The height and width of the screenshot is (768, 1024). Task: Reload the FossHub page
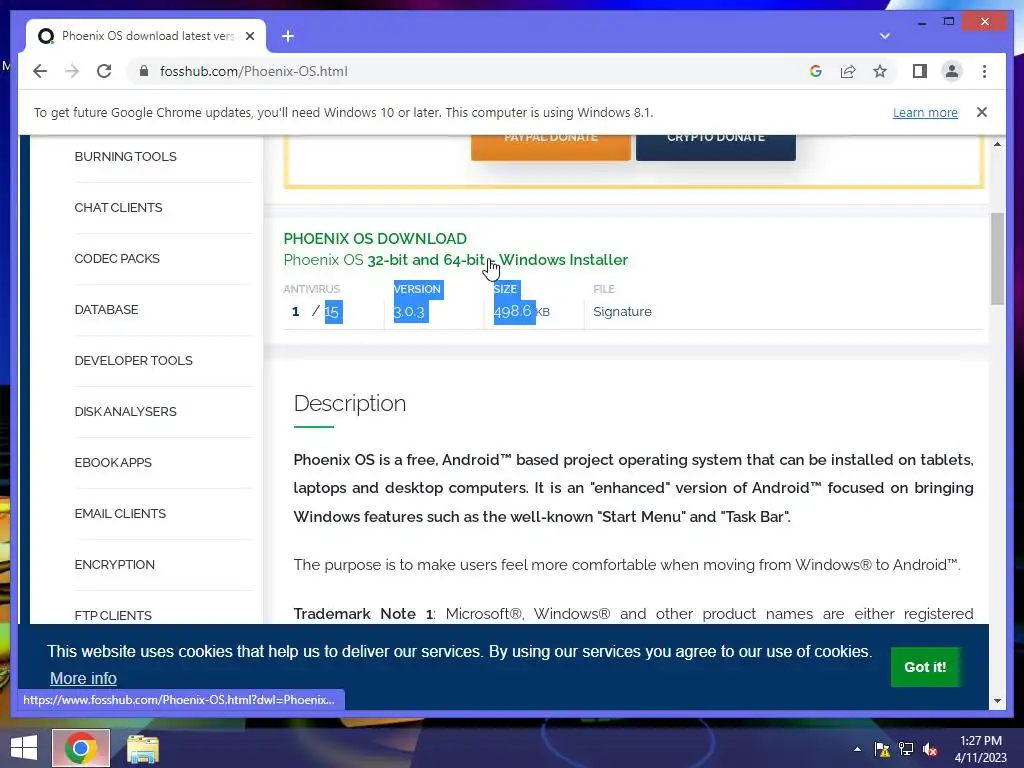pyautogui.click(x=104, y=71)
